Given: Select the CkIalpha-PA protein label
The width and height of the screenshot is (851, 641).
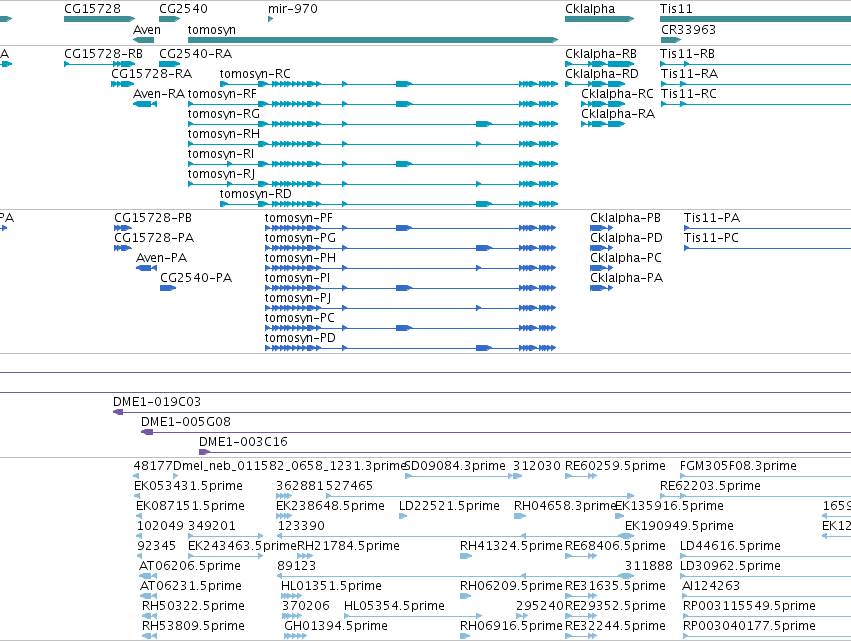Looking at the screenshot, I should tap(626, 278).
